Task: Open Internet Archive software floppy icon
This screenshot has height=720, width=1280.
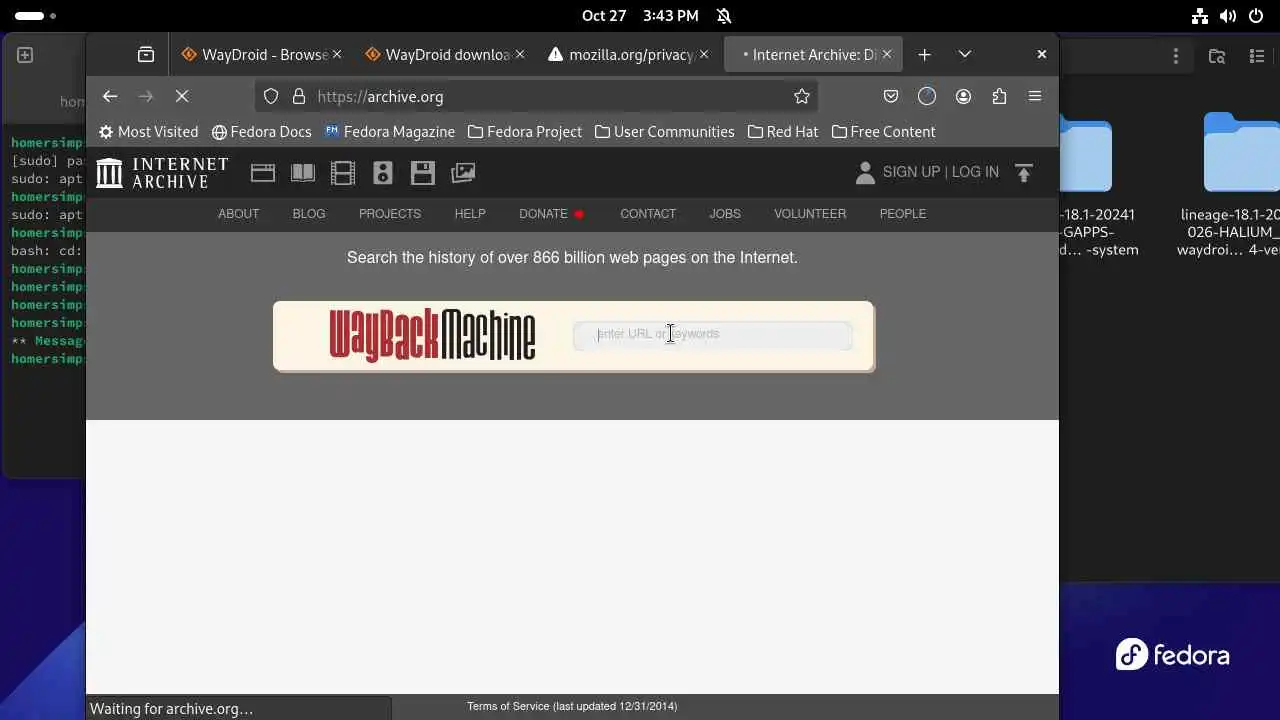Action: coord(423,173)
